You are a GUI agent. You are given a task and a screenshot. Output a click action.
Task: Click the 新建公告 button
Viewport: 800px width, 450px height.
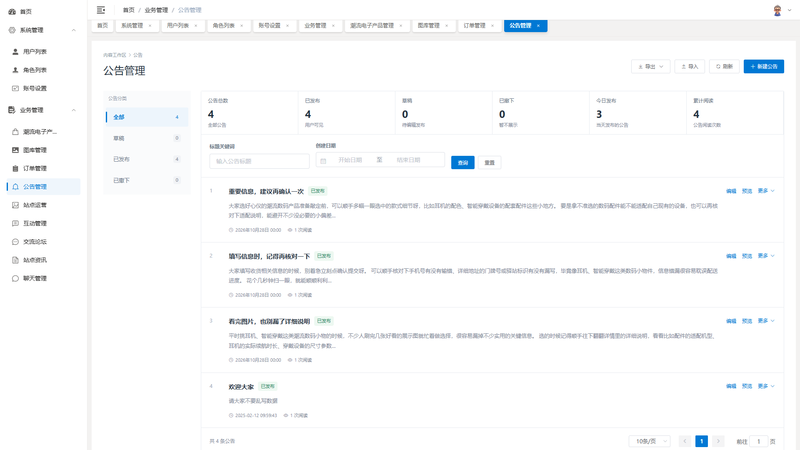[764, 66]
